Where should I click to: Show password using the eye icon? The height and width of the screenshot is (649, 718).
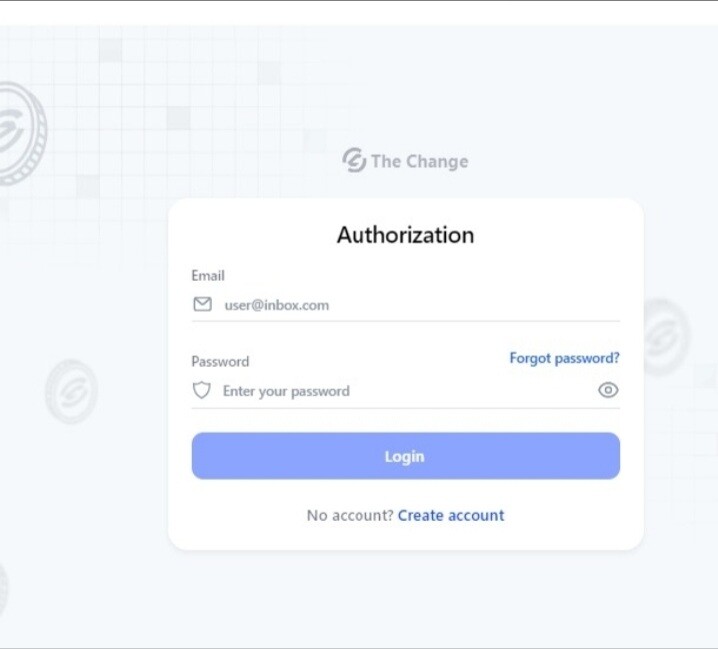(608, 390)
